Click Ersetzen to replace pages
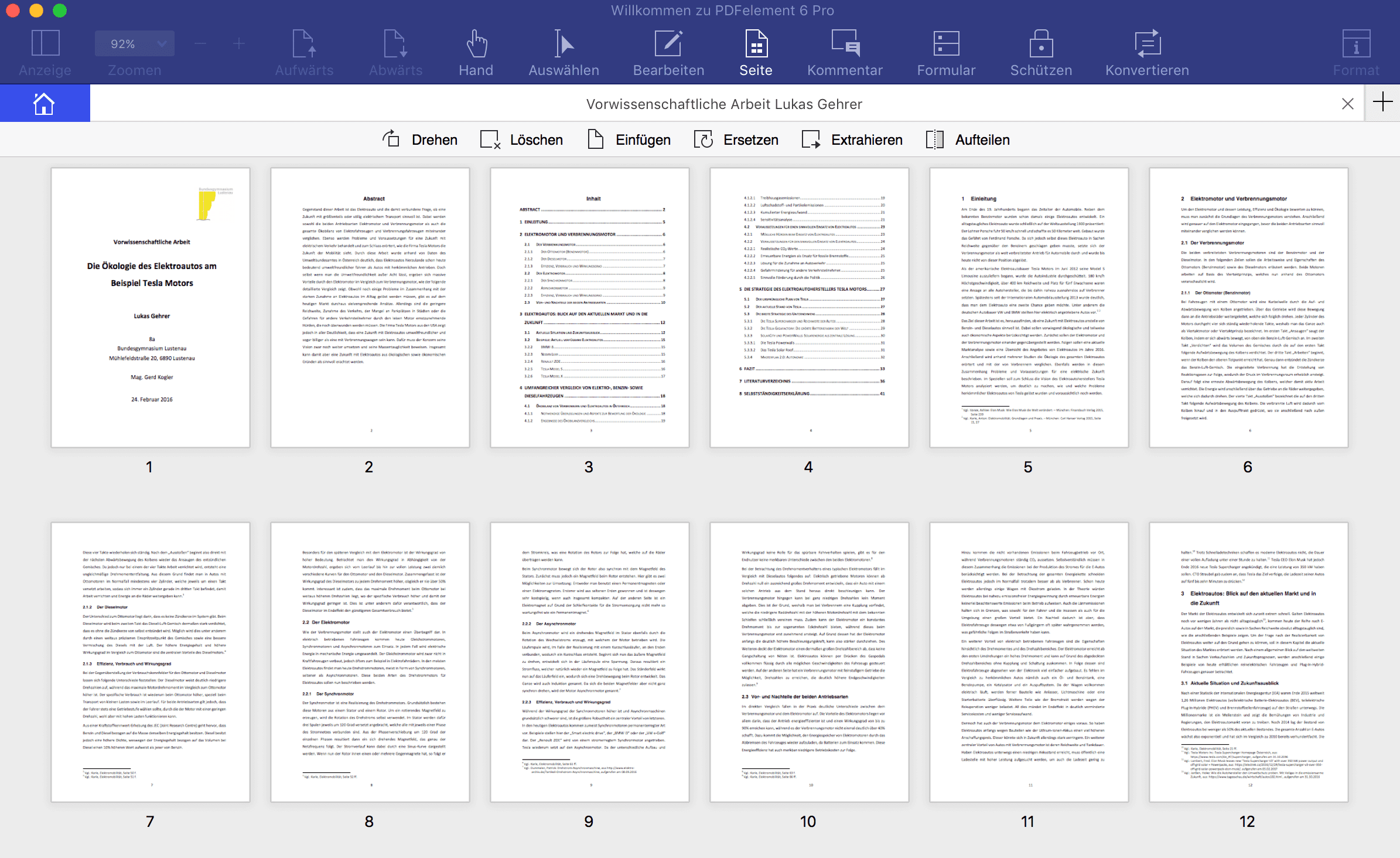Screen dimensions: 1400x858 click(736, 139)
